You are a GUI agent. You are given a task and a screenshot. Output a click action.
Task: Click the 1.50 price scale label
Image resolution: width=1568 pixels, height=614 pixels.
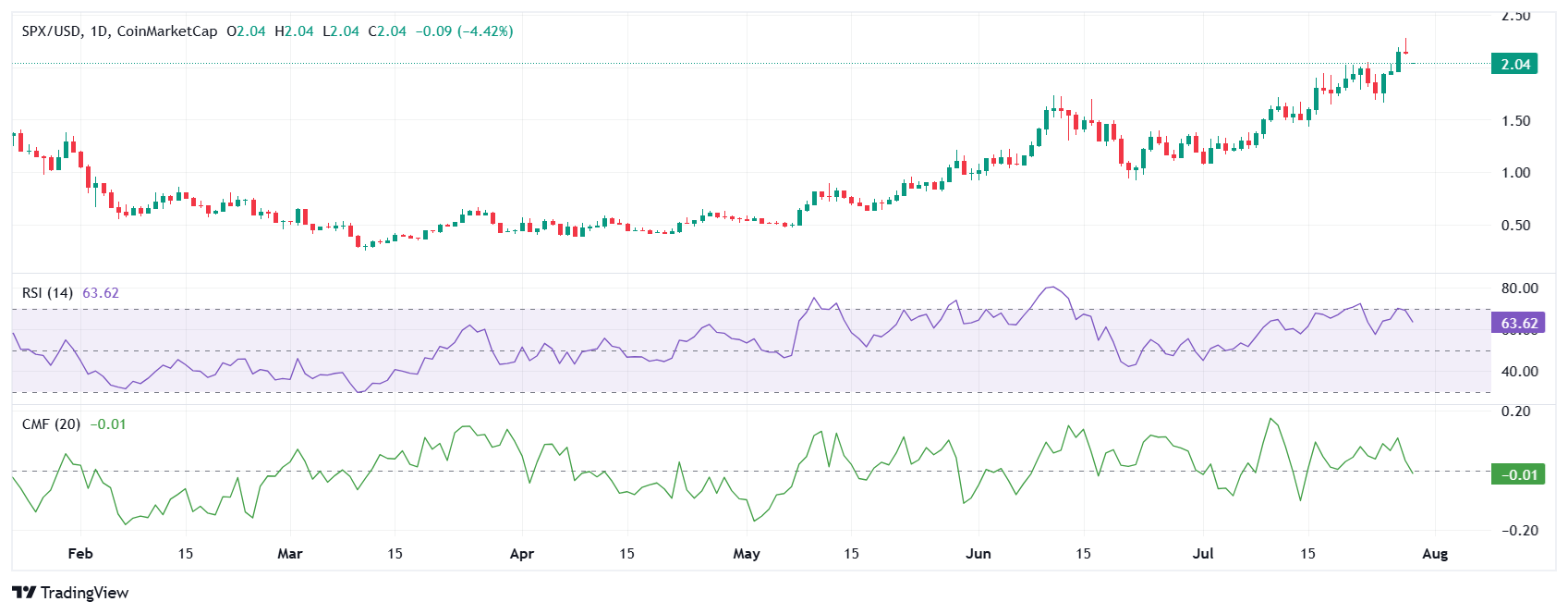click(1515, 121)
